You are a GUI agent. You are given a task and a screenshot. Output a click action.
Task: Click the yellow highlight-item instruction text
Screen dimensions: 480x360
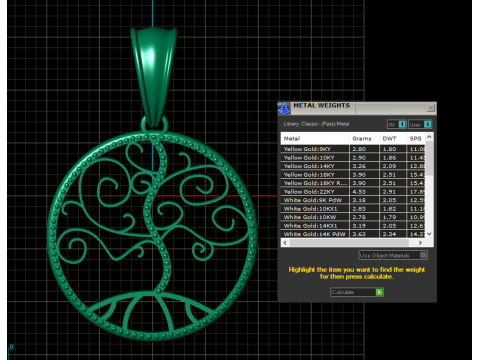click(357, 273)
